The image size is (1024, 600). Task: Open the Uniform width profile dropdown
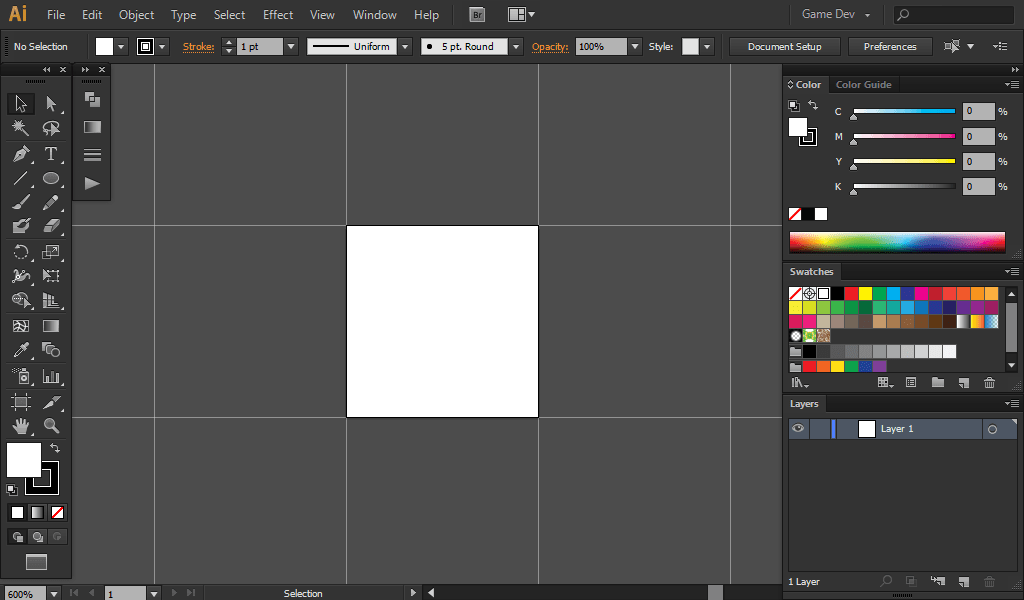[404, 46]
